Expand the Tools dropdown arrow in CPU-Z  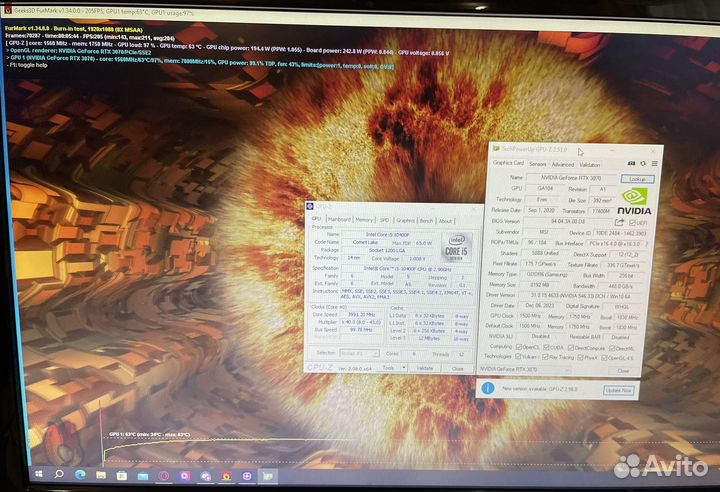click(404, 368)
